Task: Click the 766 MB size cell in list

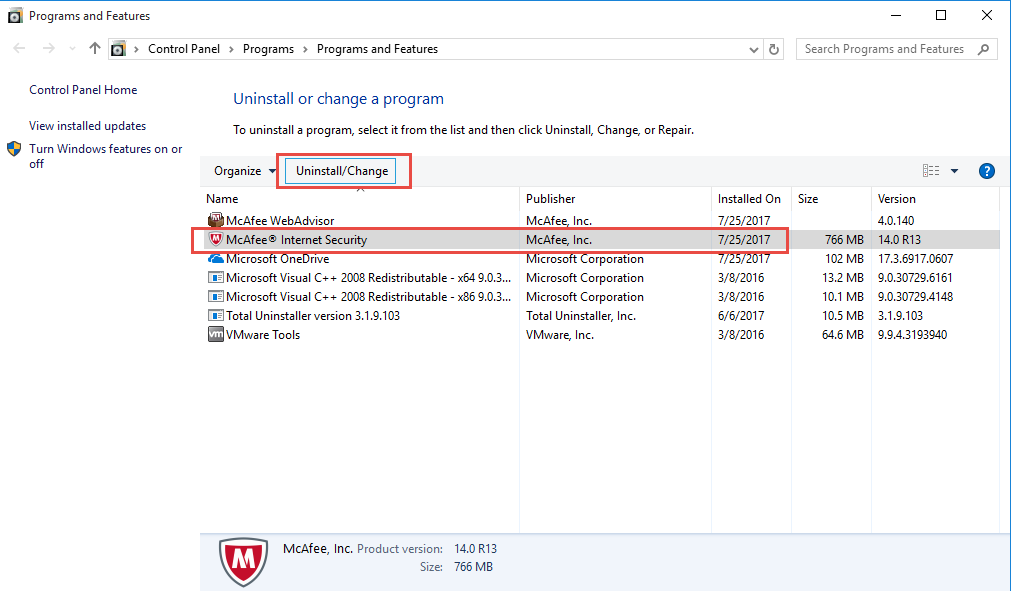Action: (x=844, y=240)
